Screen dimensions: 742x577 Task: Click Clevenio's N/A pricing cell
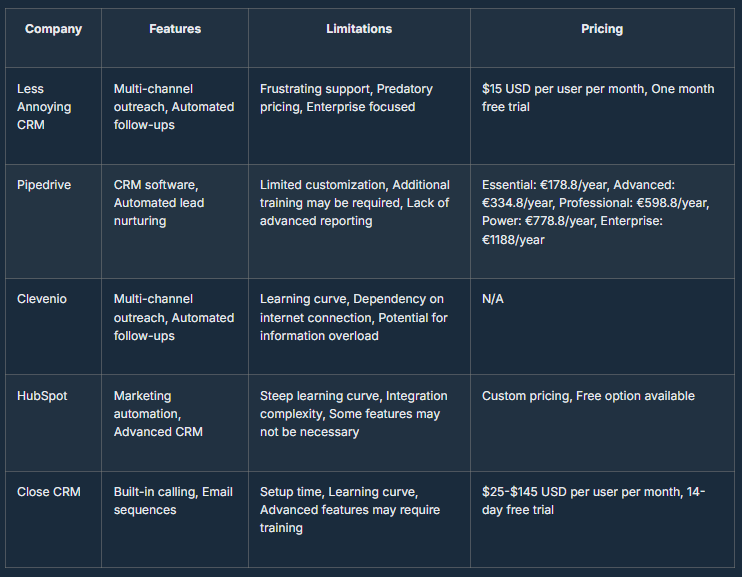(x=493, y=299)
